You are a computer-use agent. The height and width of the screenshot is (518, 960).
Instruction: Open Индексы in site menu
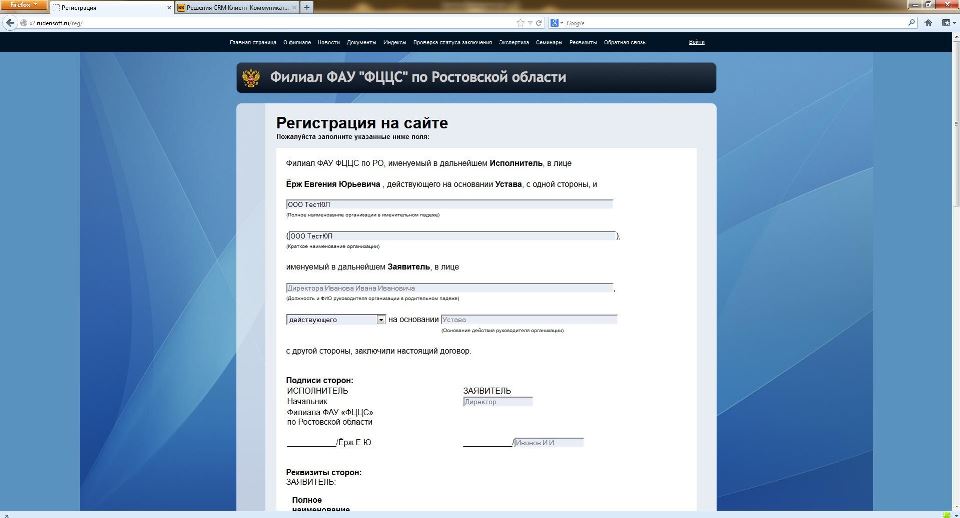[395, 42]
